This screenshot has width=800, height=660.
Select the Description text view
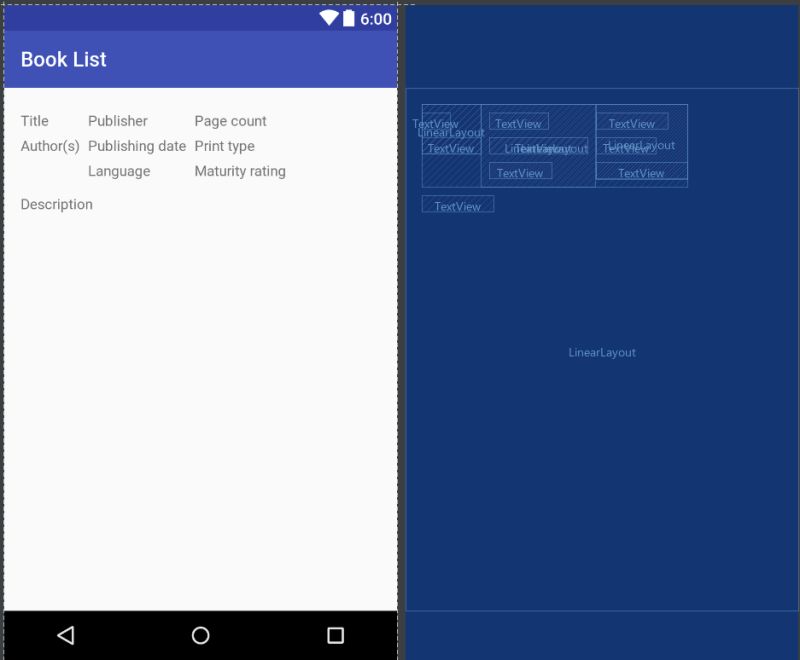[57, 204]
